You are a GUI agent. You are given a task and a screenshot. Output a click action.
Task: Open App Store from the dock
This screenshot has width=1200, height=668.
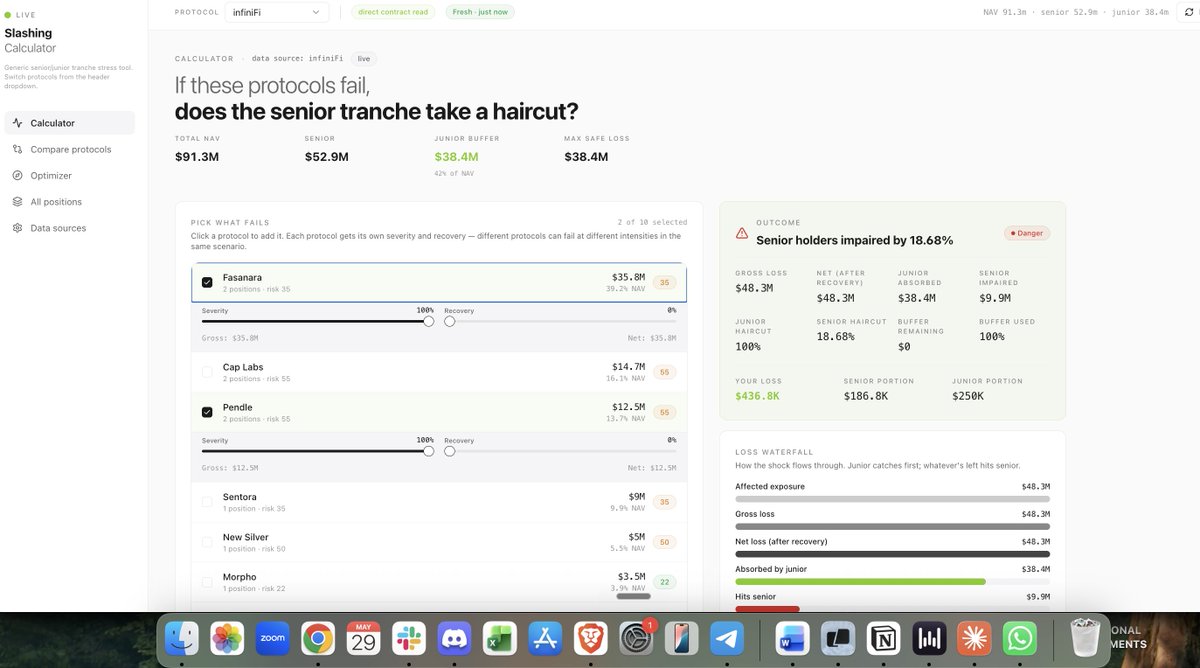545,639
